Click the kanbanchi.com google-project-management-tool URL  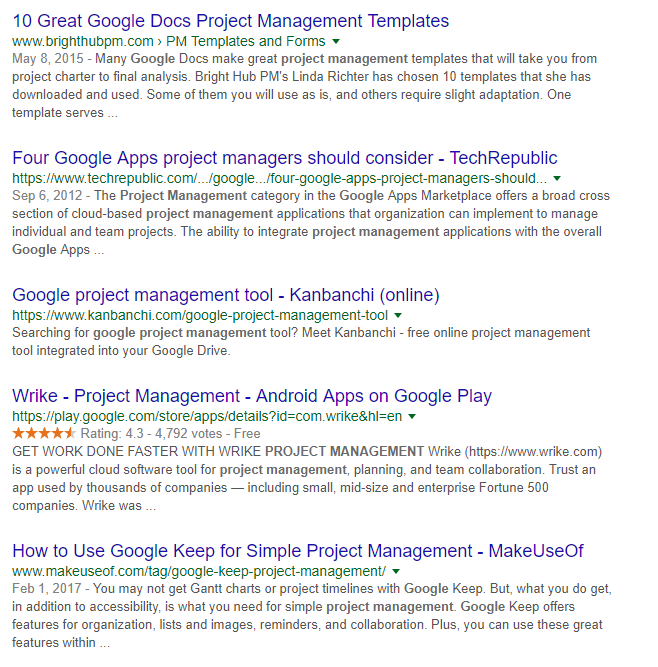(200, 315)
